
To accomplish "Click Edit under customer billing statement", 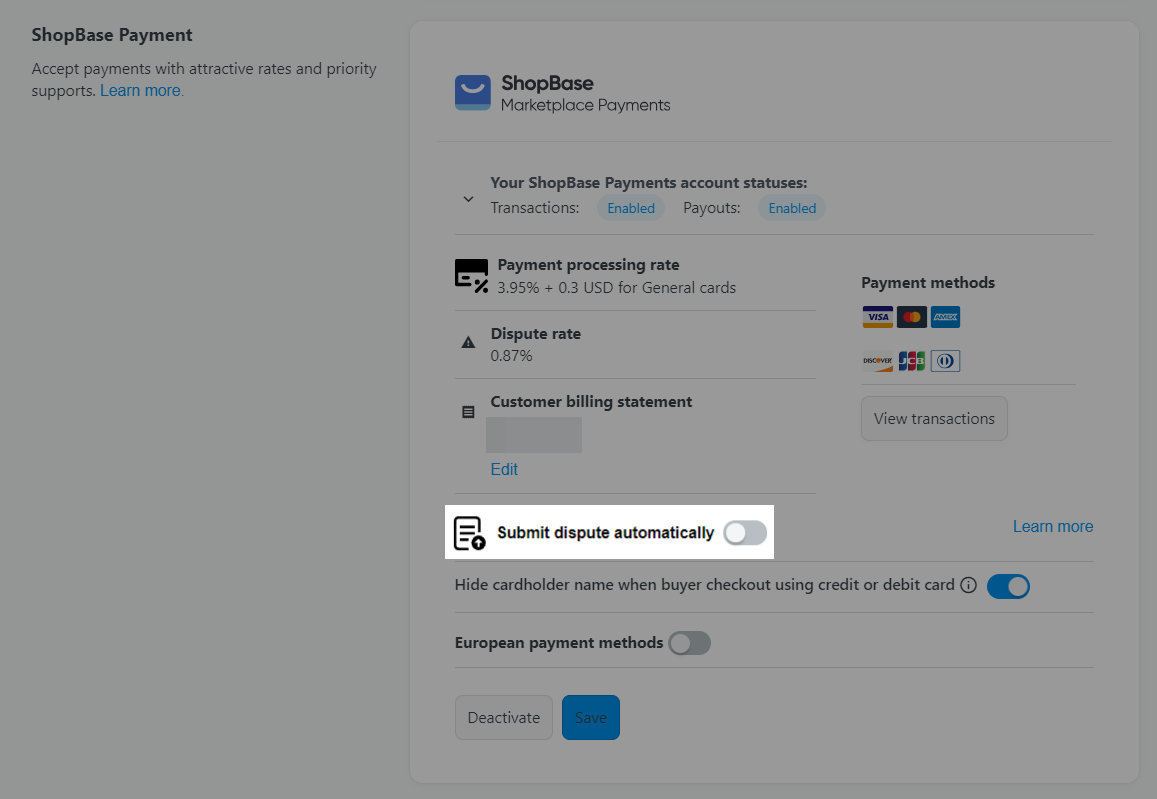I will tap(504, 469).
